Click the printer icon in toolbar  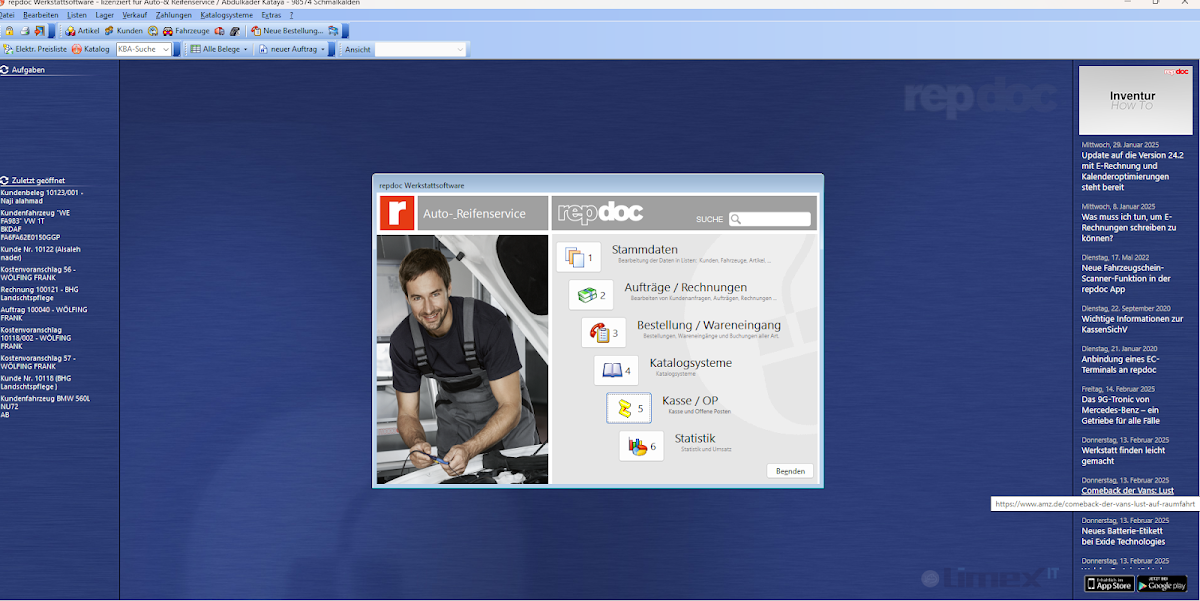[25, 31]
